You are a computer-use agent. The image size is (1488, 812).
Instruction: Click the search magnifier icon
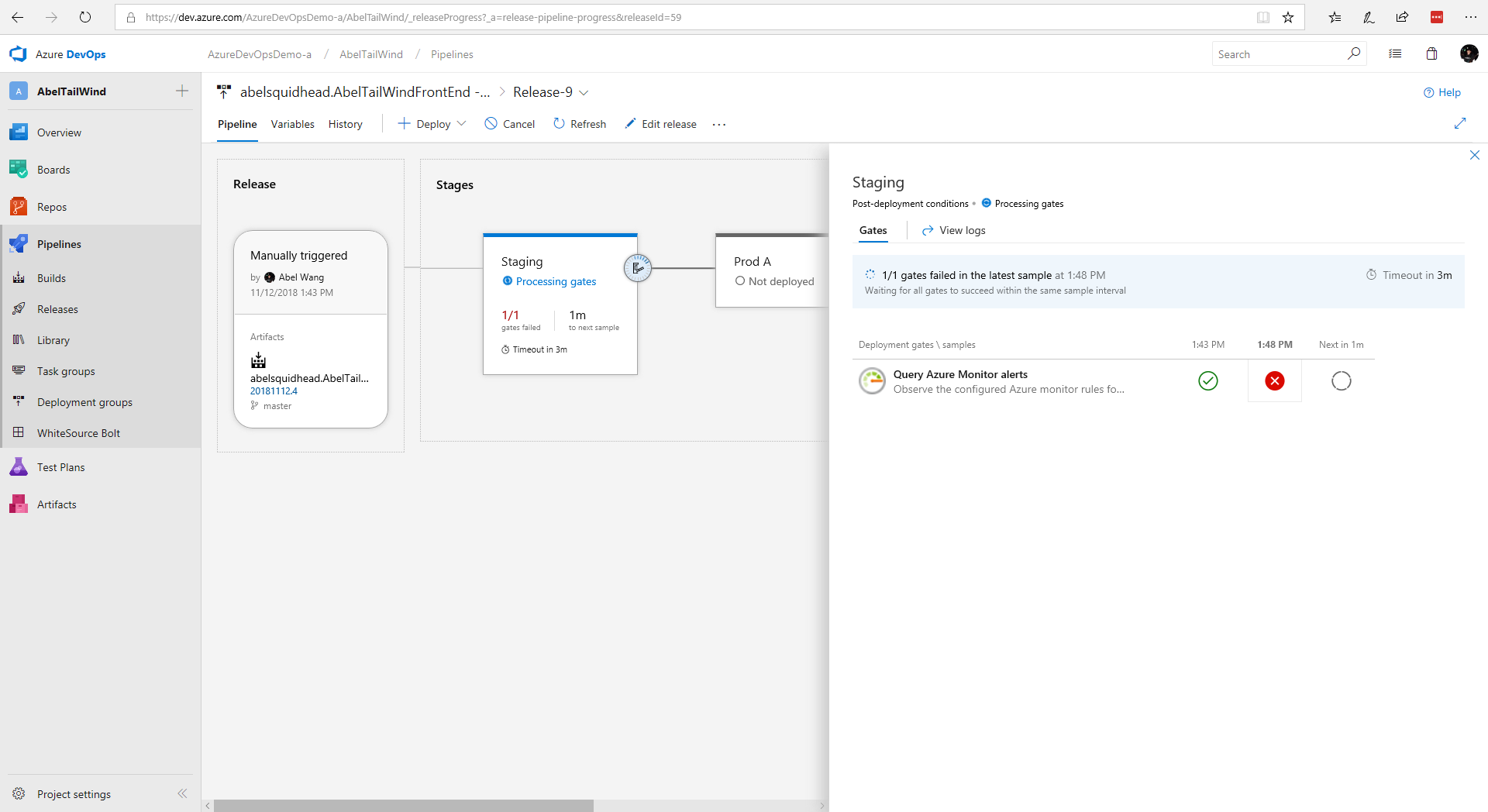pyautogui.click(x=1354, y=53)
